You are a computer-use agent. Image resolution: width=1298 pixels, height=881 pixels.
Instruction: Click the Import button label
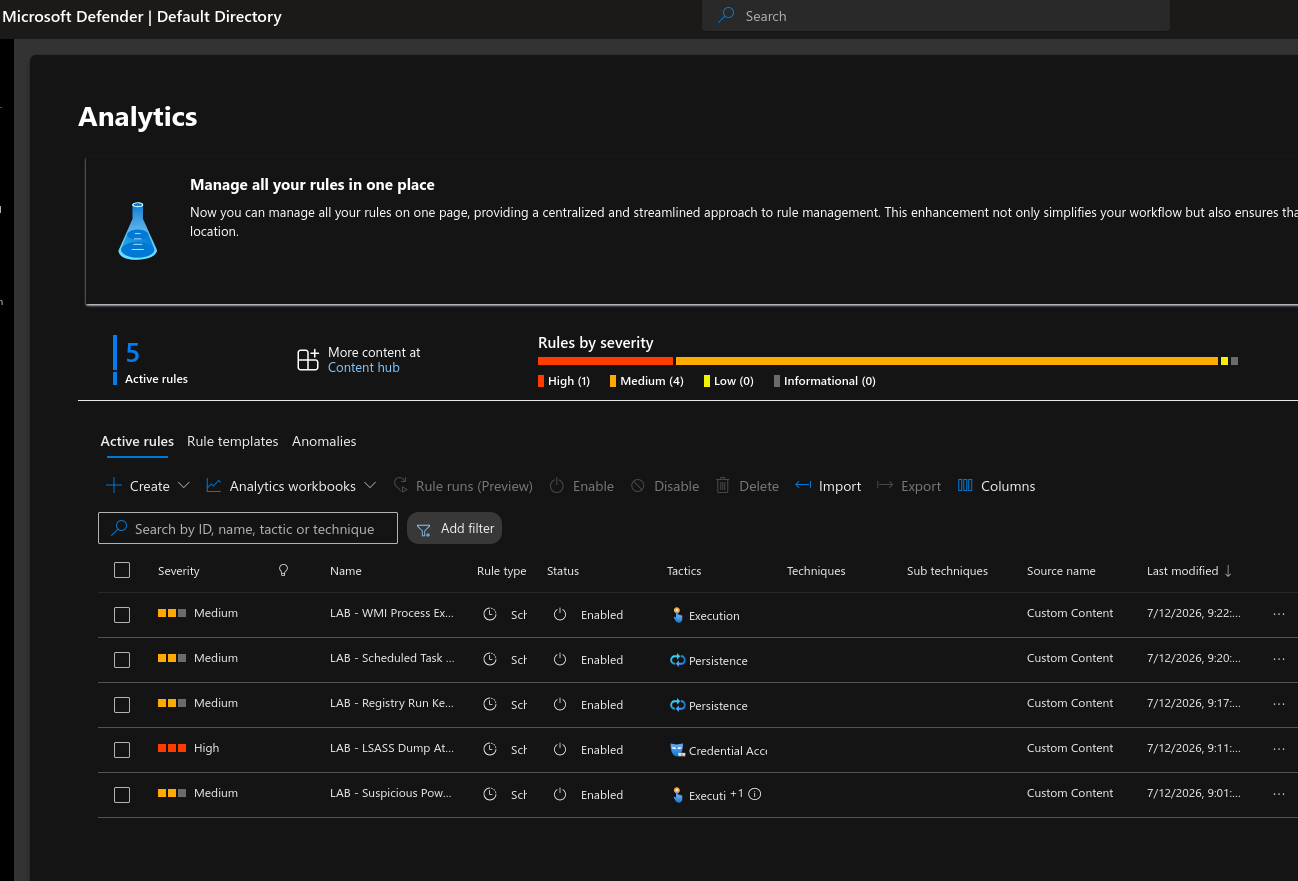840,486
